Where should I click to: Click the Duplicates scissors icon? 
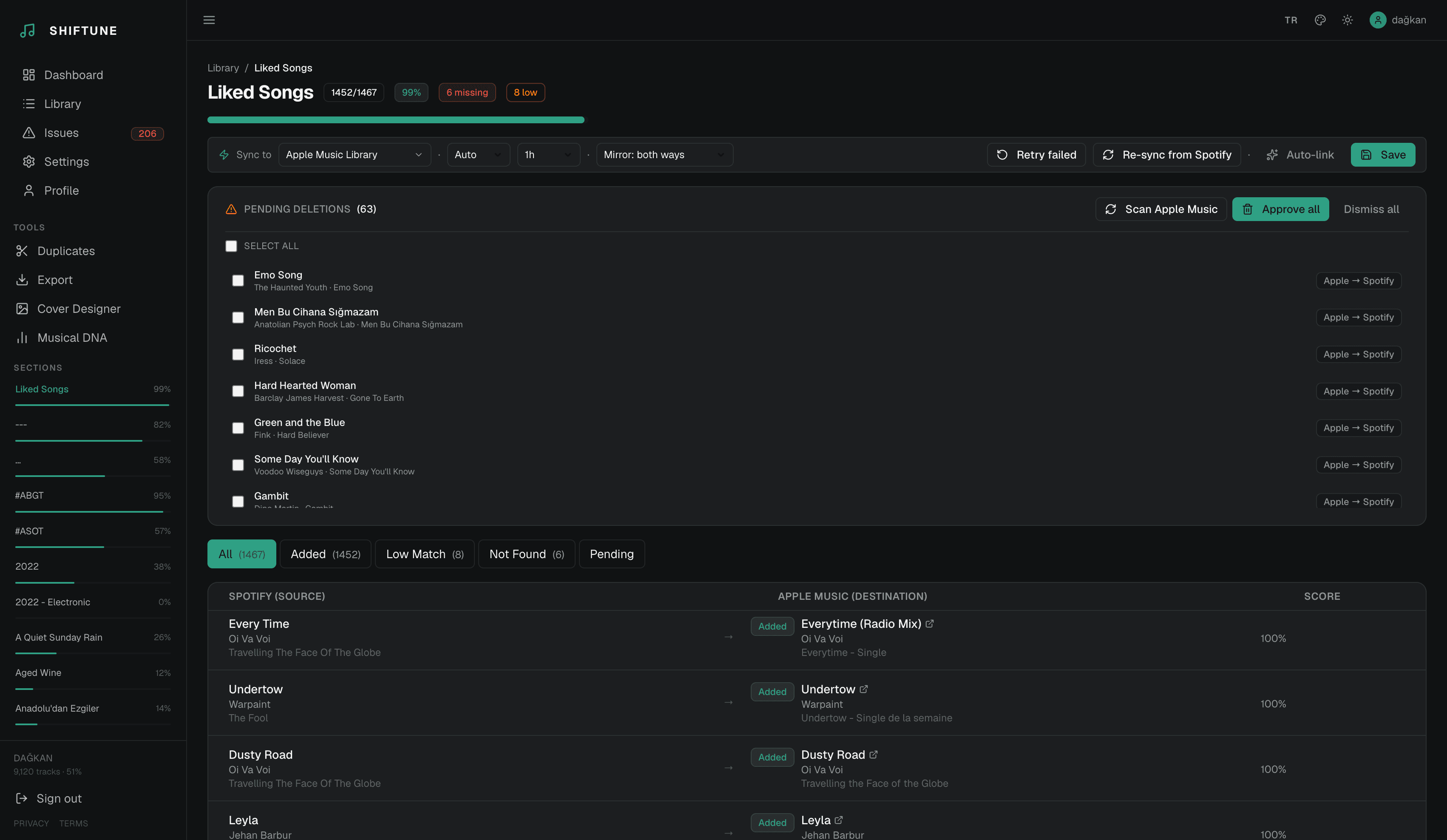pos(22,251)
